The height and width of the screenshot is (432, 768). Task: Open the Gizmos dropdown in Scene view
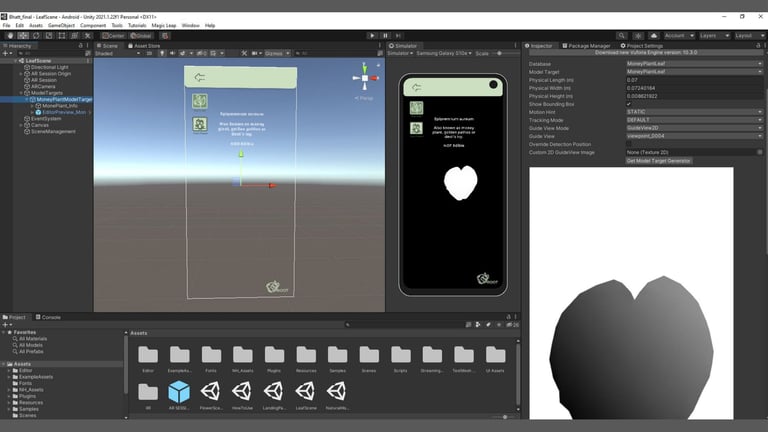coord(277,53)
